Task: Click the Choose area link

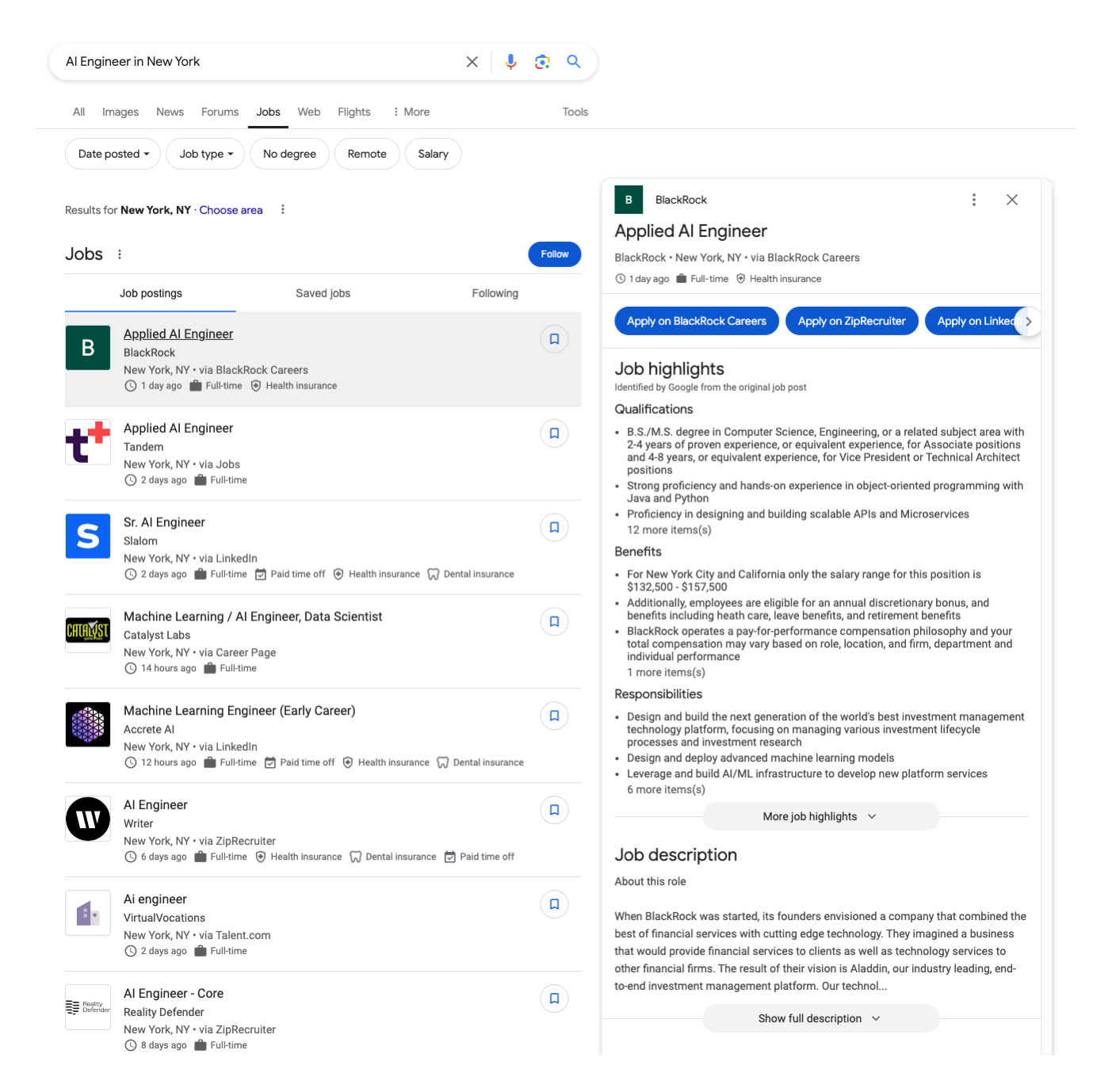Action: (231, 210)
